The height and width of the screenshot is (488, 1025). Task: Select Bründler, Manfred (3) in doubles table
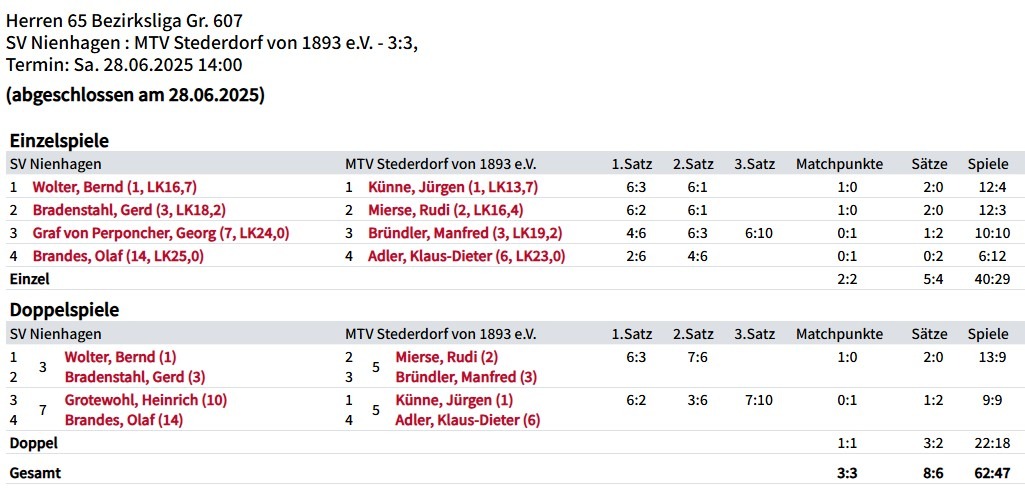[x=466, y=377]
